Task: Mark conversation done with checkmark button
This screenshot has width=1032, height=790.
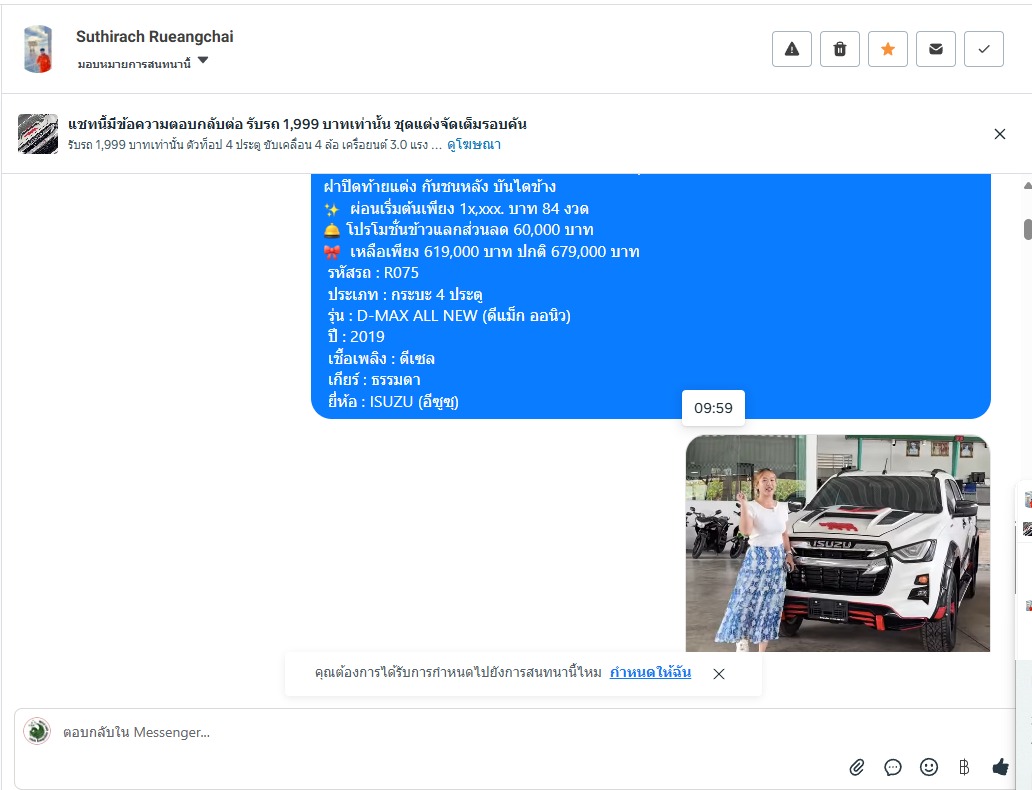Action: click(984, 49)
